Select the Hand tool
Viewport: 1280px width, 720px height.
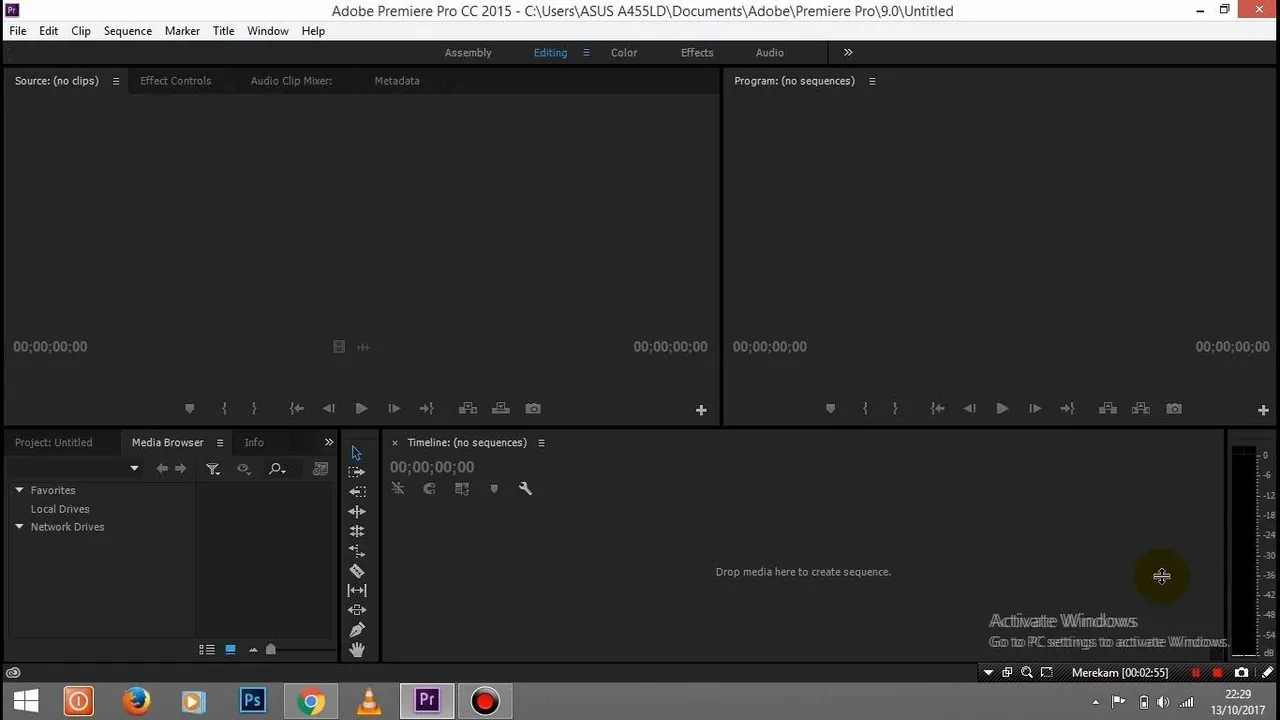[356, 650]
